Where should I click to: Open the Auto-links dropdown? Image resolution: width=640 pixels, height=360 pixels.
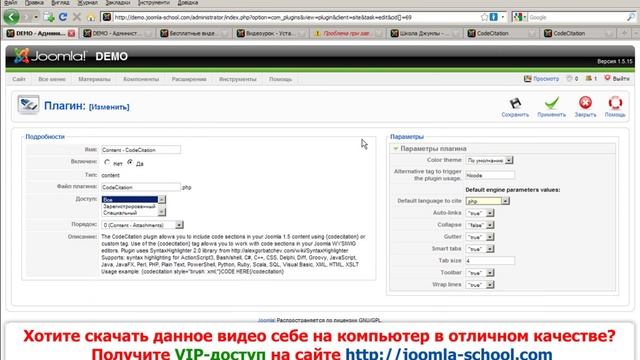click(480, 213)
